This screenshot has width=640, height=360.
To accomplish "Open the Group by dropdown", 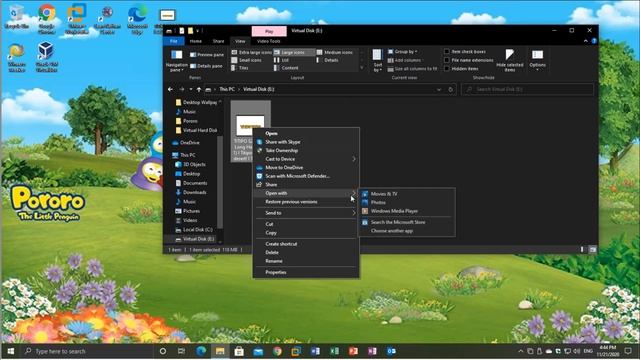I will click(403, 51).
